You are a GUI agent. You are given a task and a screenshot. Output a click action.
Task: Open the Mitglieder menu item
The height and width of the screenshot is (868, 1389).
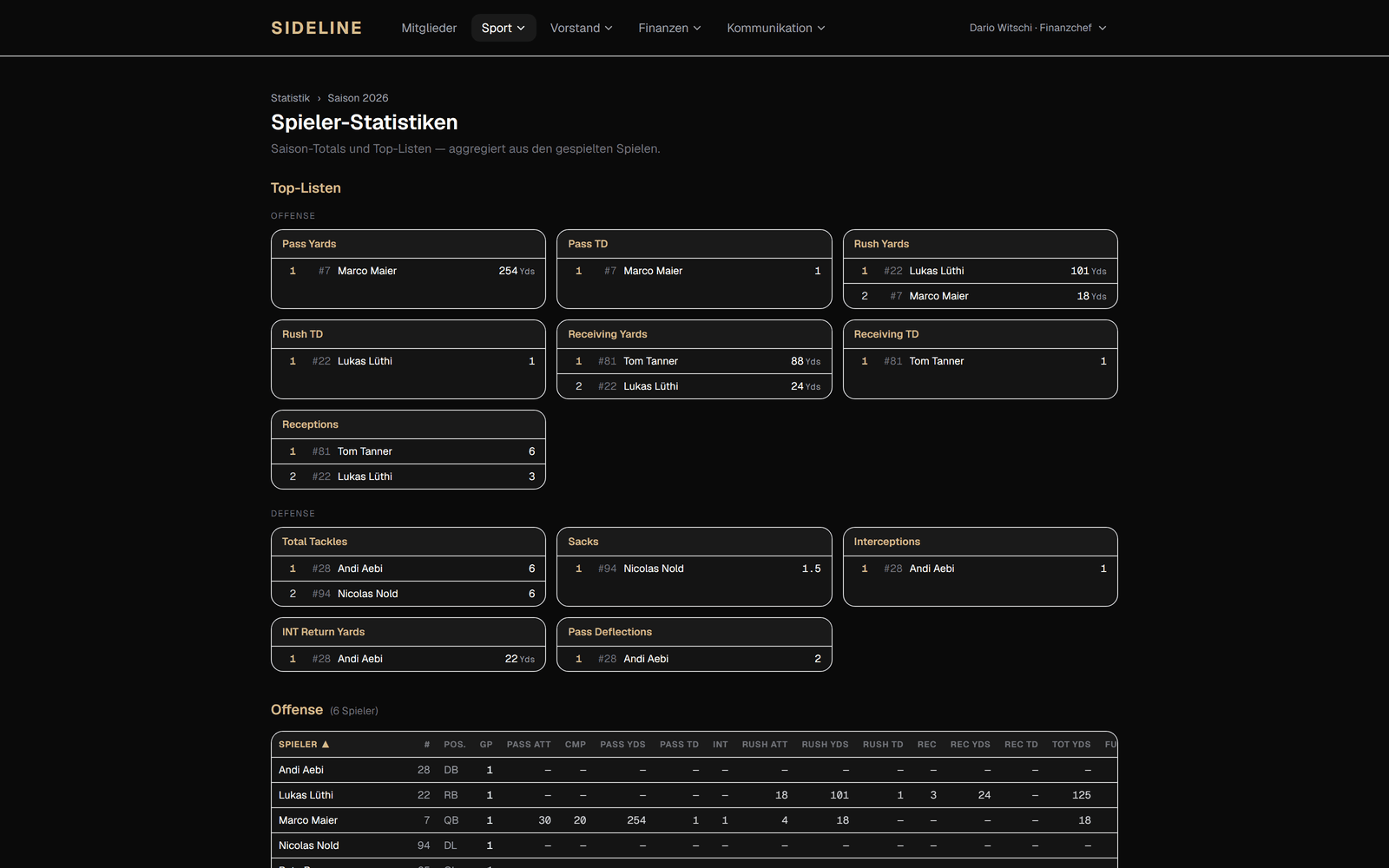click(429, 28)
